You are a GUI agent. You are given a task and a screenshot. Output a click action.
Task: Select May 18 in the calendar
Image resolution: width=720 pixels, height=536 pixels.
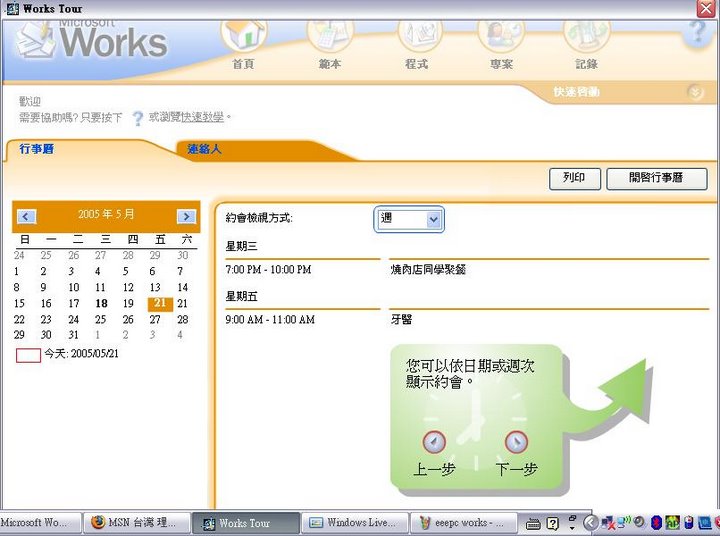click(101, 304)
